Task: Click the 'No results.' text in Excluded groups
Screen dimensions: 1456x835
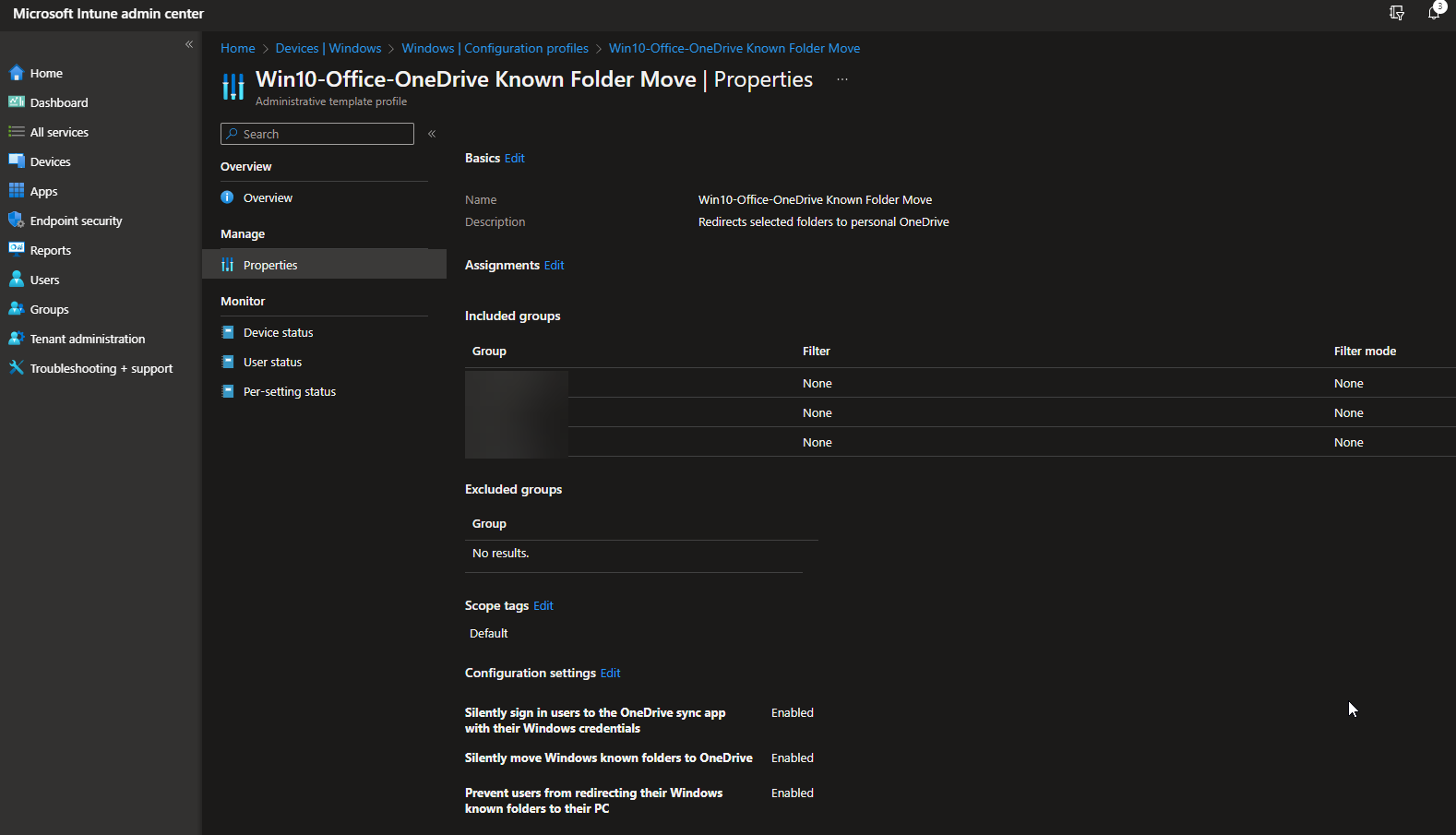Action: click(500, 553)
